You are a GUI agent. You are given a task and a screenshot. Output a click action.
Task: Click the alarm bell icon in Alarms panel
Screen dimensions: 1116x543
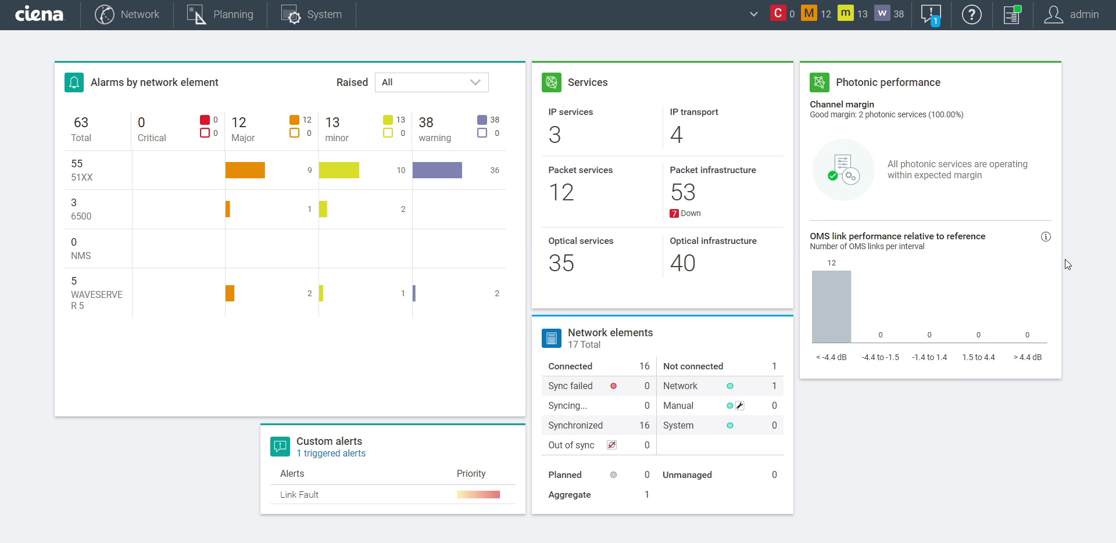click(74, 83)
